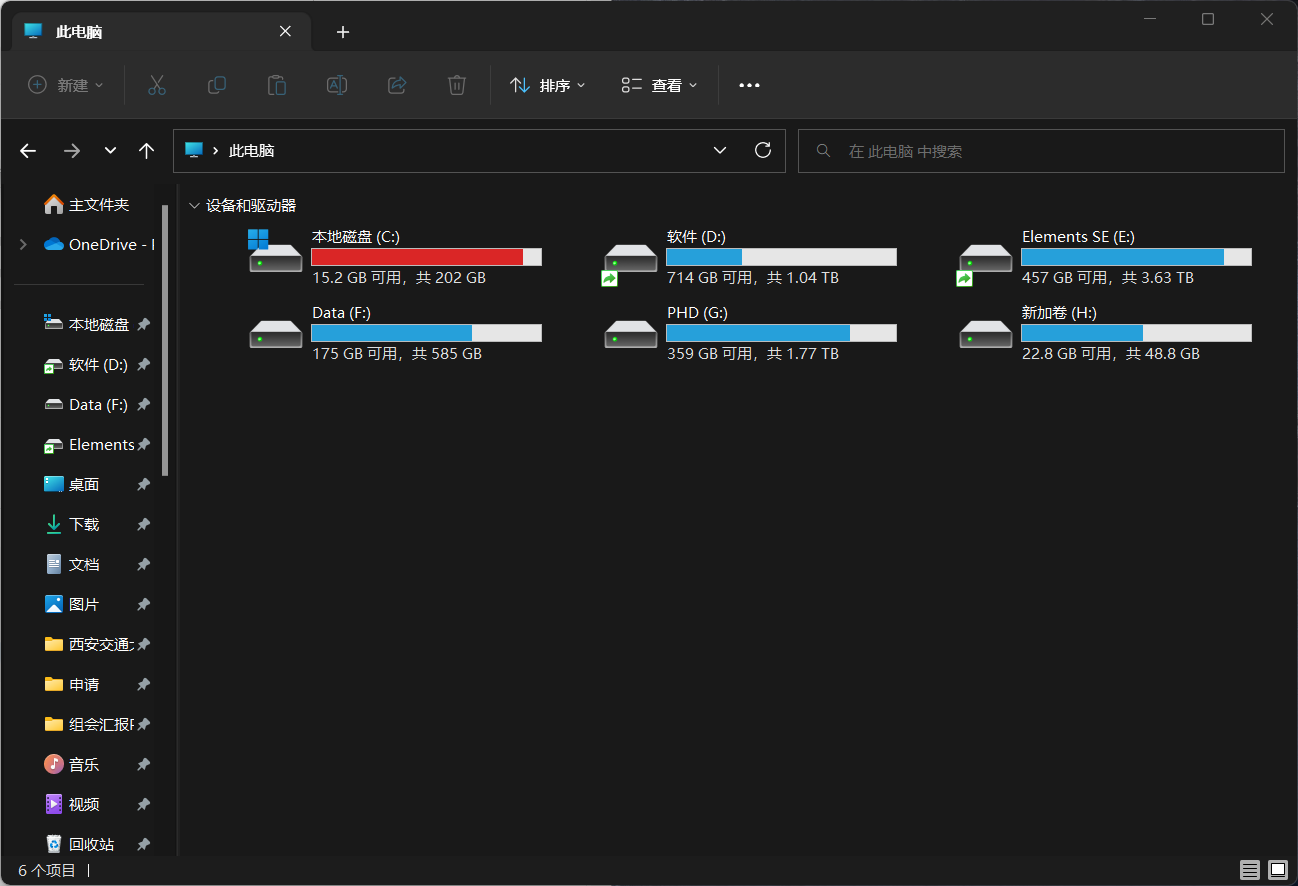Screen dimensions: 1298x886
Task: Click chevron before 此电脑 in address bar
Action: [216, 151]
